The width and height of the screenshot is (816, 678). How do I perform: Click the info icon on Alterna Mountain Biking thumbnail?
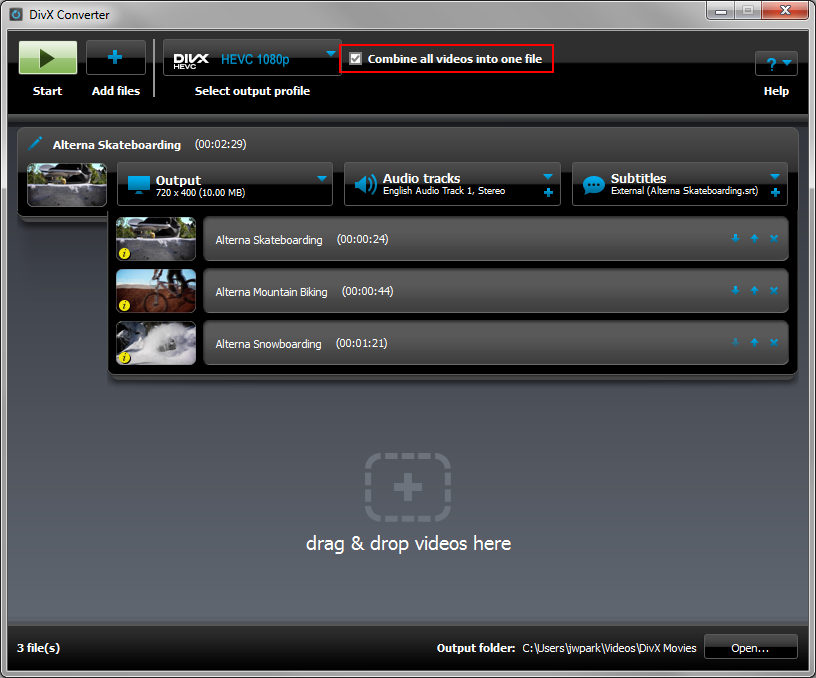click(x=125, y=306)
